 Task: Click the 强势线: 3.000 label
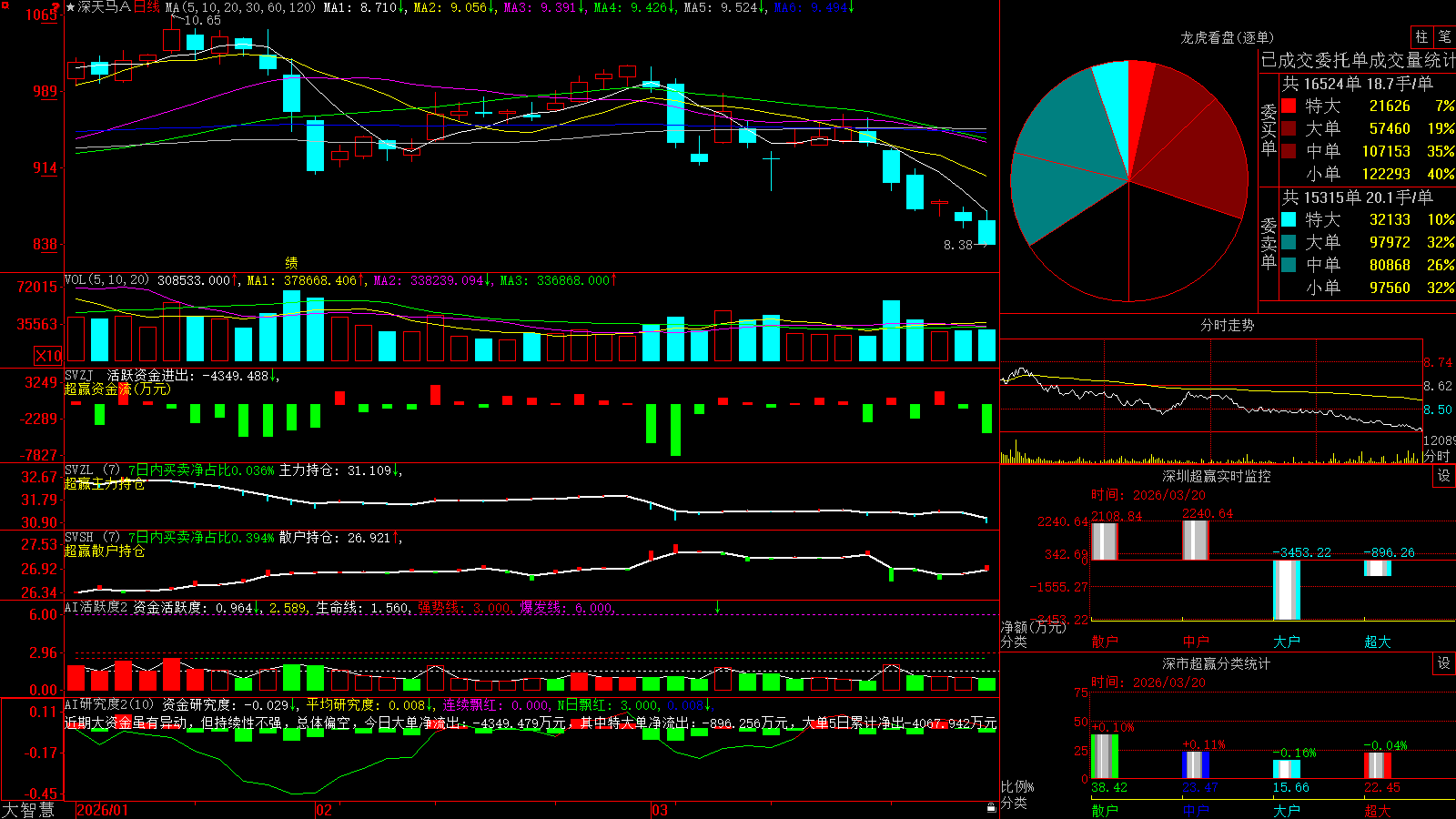pos(464,607)
